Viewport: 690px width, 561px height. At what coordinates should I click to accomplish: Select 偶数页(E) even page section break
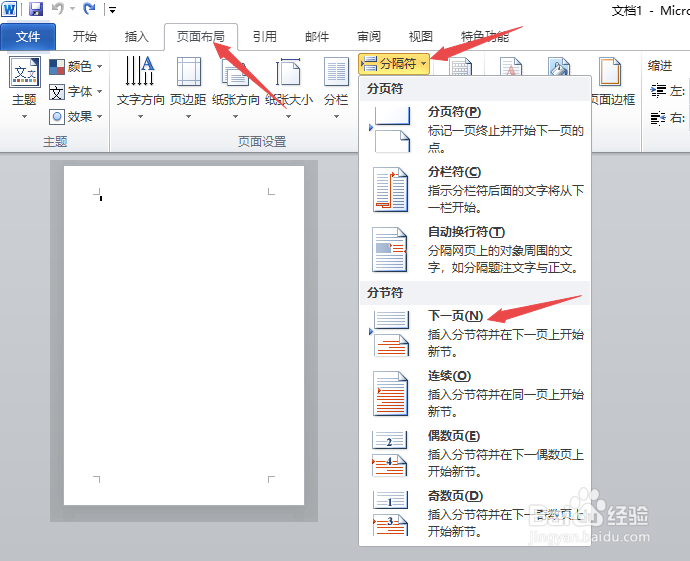(475, 454)
